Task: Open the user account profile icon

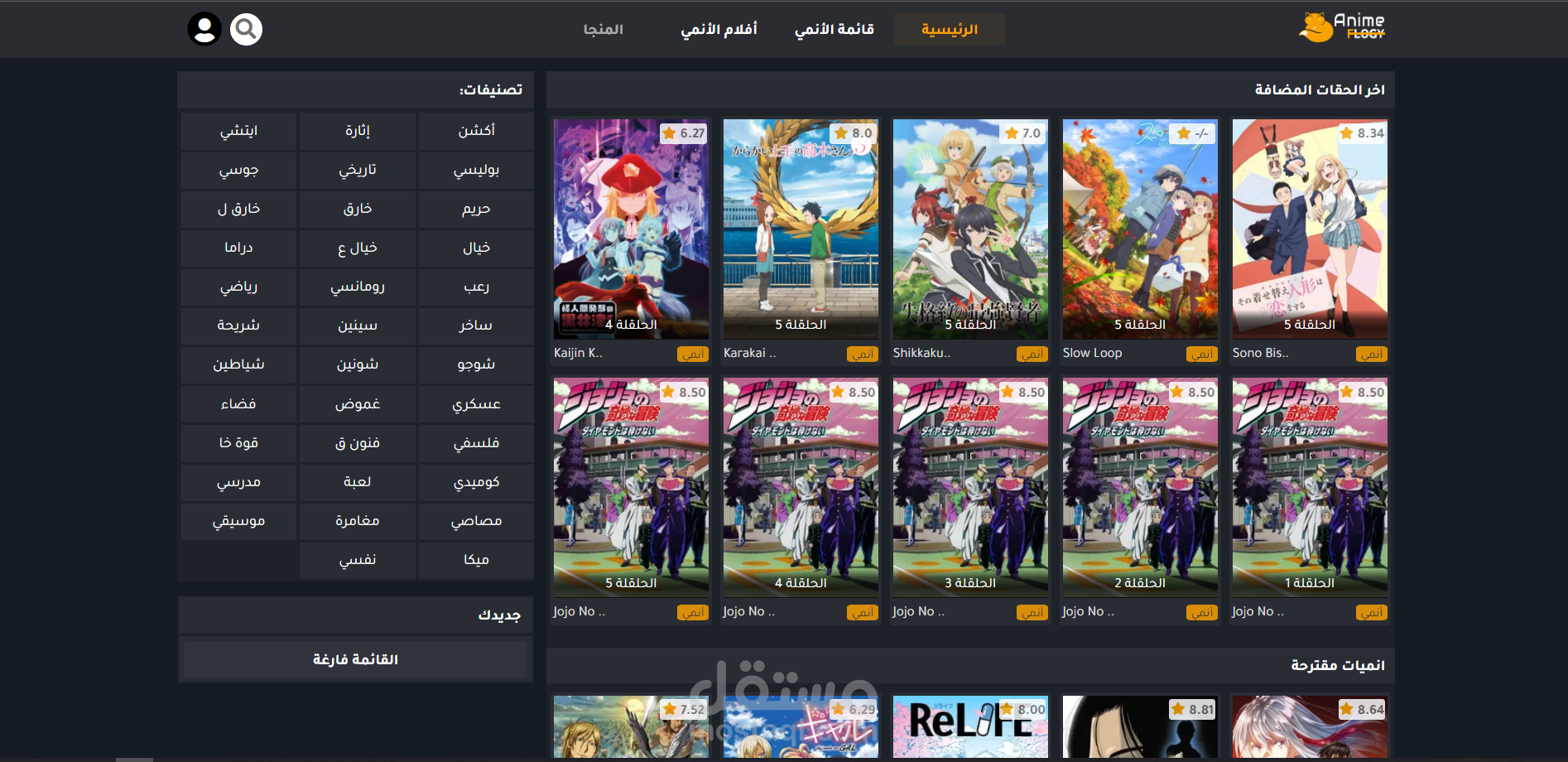Action: coord(204,29)
